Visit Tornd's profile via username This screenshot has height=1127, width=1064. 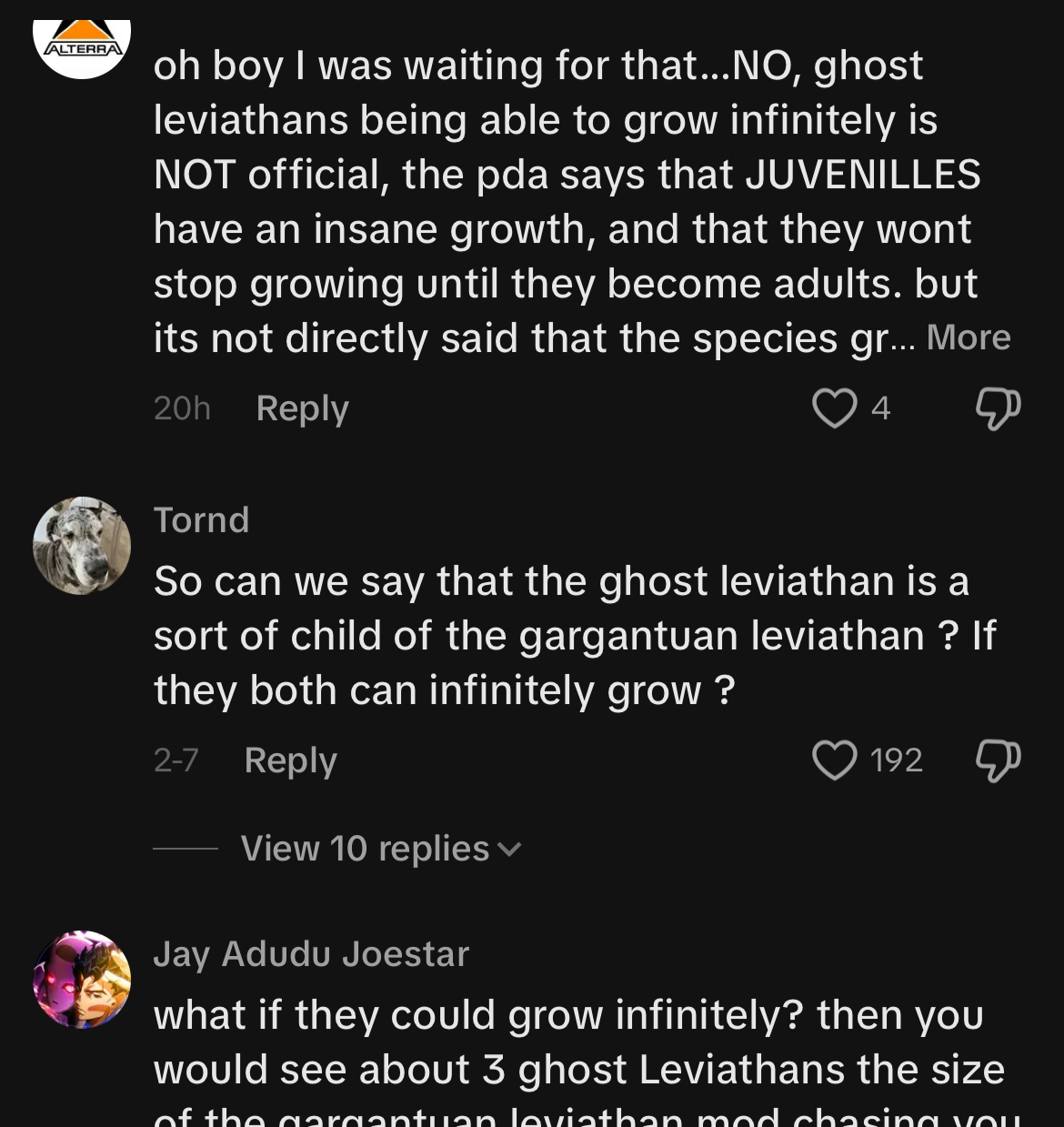click(201, 520)
